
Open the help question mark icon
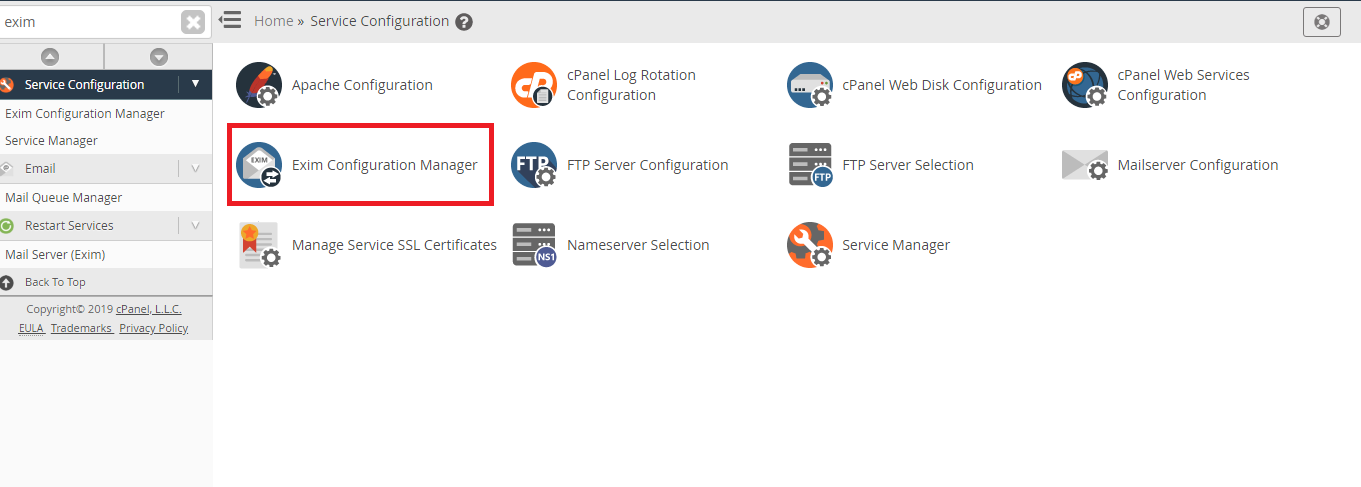click(464, 22)
